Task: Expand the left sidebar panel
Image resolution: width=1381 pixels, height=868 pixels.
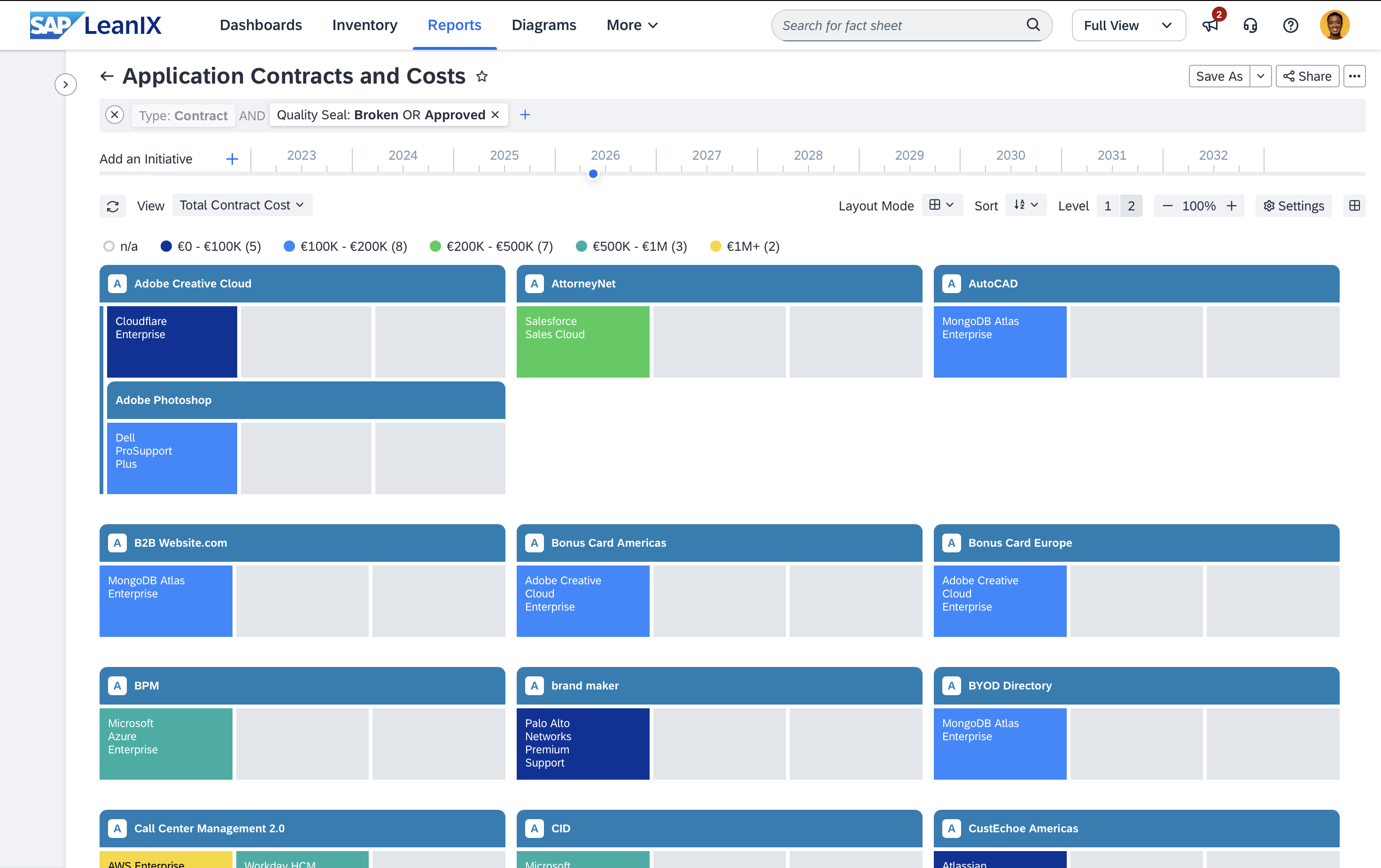Action: point(65,84)
